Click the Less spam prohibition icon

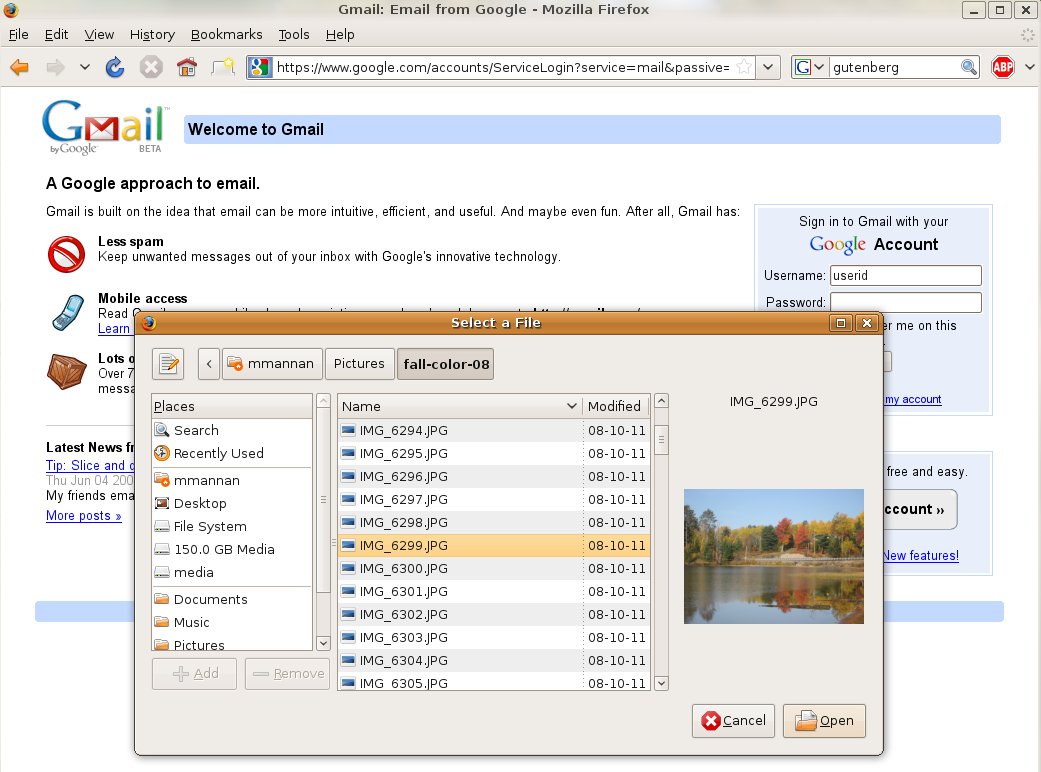66,254
